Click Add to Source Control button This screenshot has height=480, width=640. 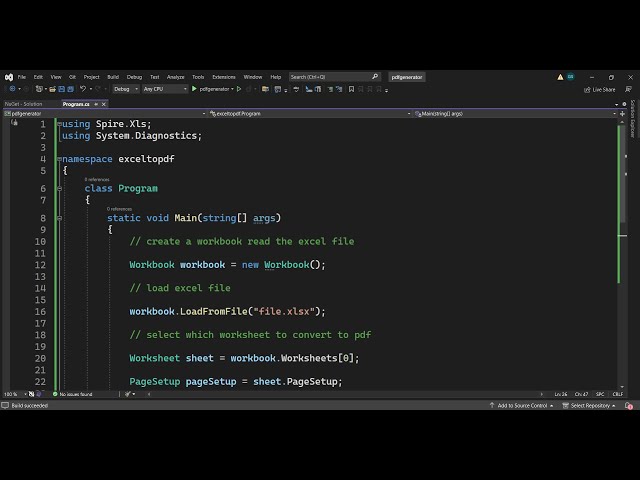click(521, 405)
